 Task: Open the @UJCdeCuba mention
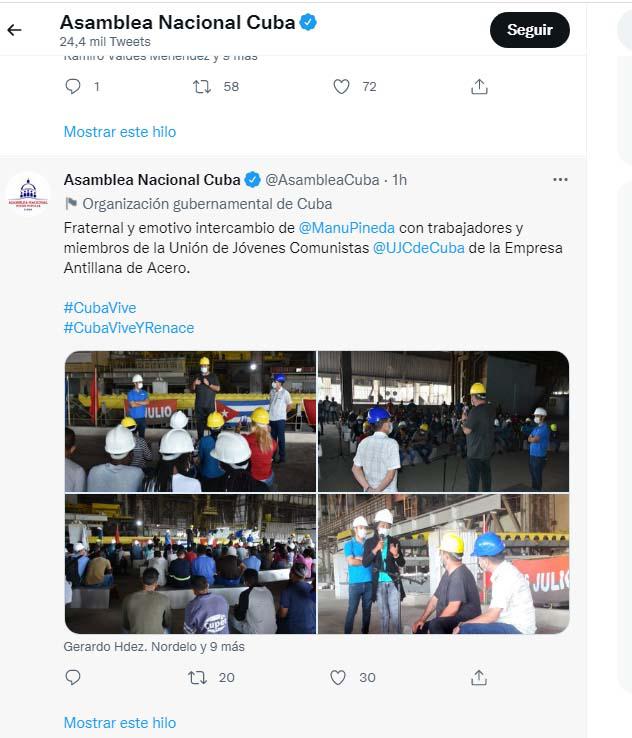click(419, 248)
